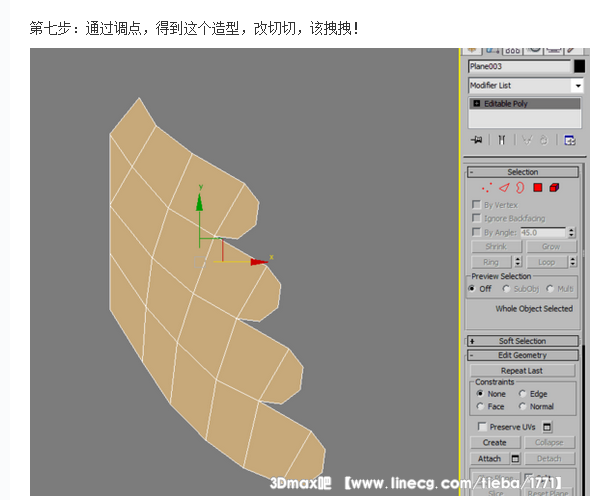Toggle Show End Result icon
The width and height of the screenshot is (591, 500).
[501, 140]
